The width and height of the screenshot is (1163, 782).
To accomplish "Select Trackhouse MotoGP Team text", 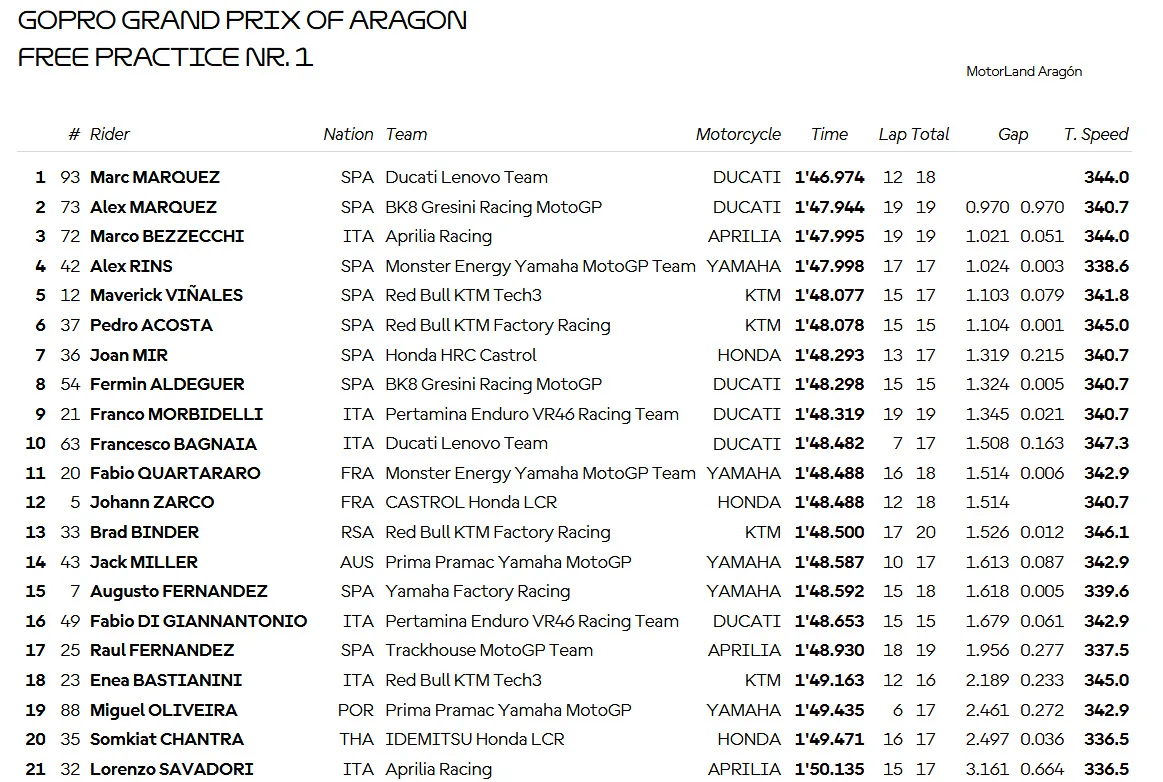I will pos(489,650).
